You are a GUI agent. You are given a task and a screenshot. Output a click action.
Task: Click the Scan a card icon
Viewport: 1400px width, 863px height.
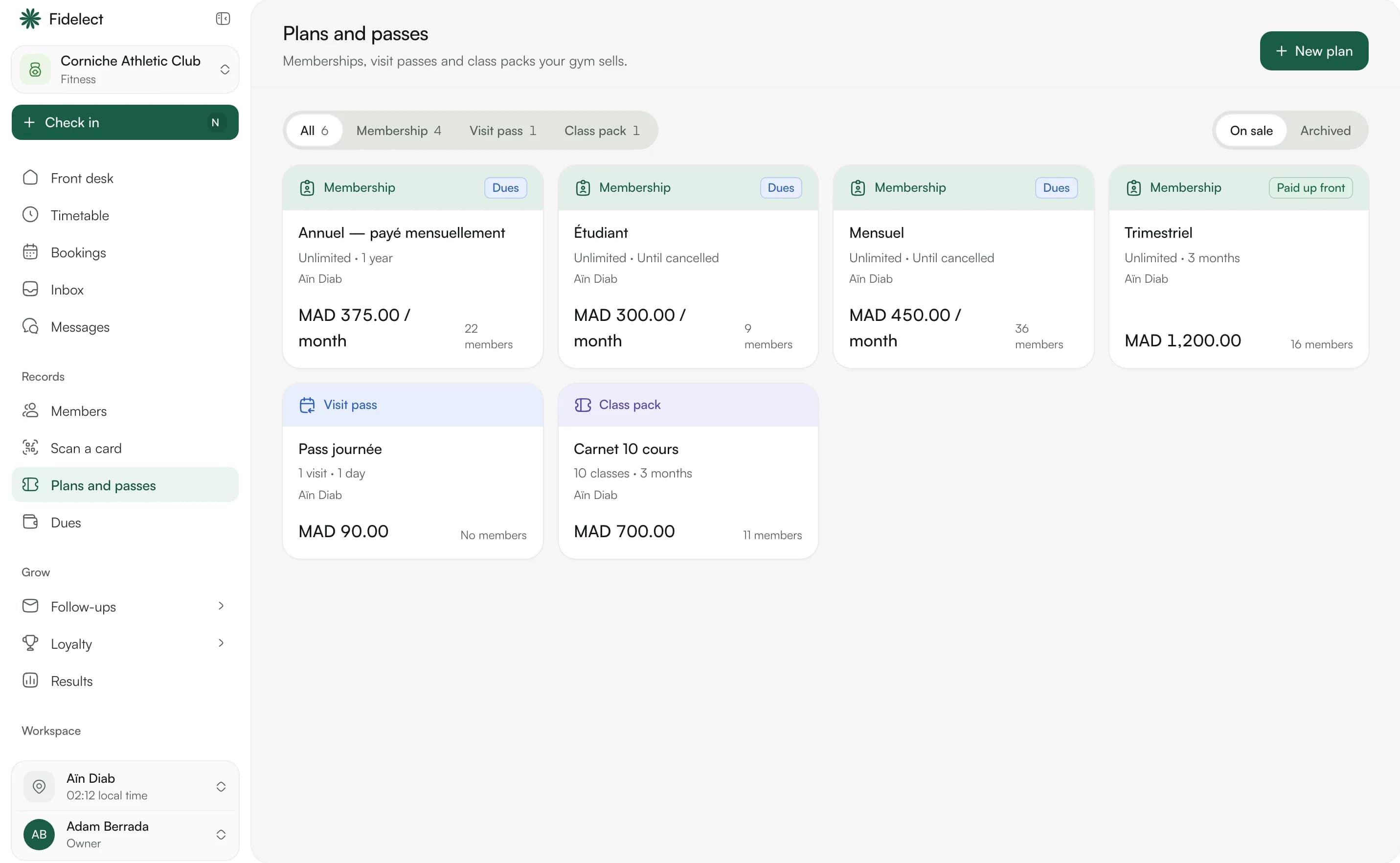[30, 448]
